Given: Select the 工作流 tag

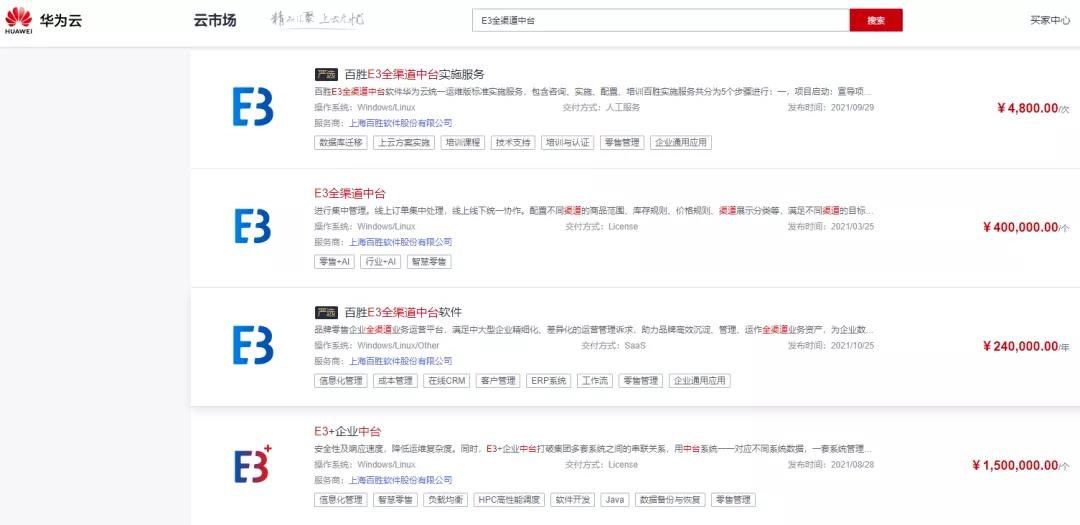Looking at the screenshot, I should (x=594, y=380).
